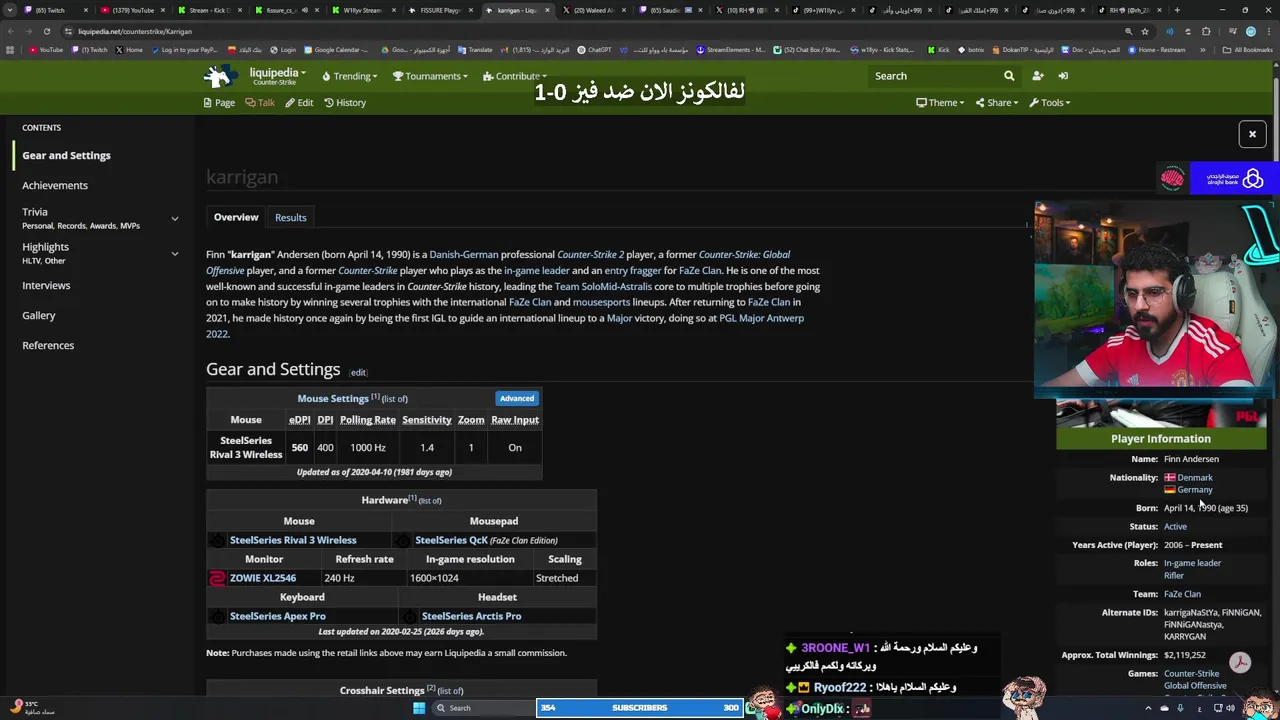Switch to the YouTube browser tab
The image size is (1280, 720).
pyautogui.click(x=133, y=10)
